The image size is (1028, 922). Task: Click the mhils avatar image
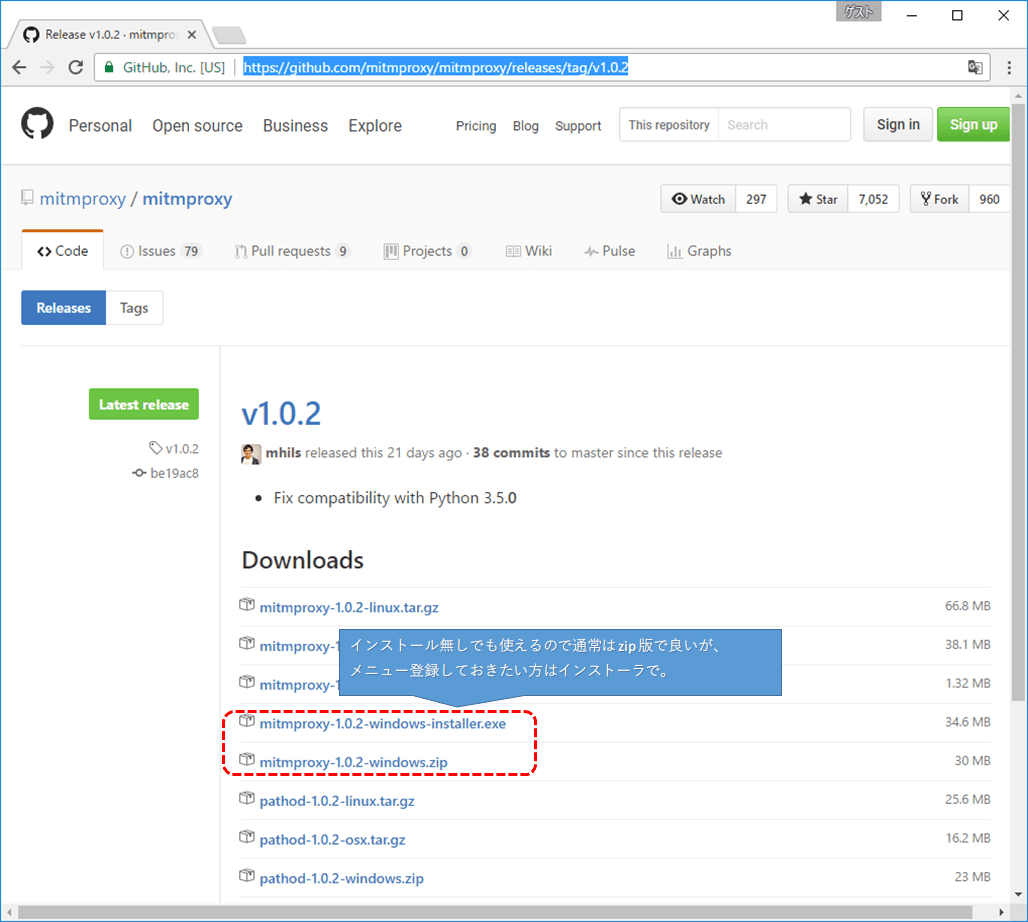[250, 454]
